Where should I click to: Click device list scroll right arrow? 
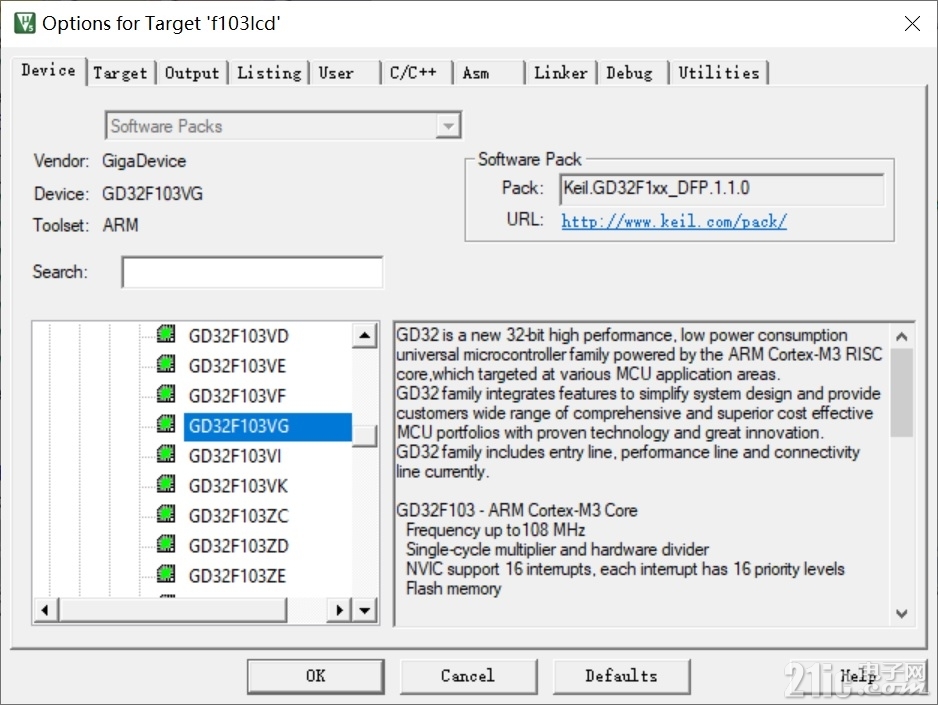pyautogui.click(x=339, y=611)
